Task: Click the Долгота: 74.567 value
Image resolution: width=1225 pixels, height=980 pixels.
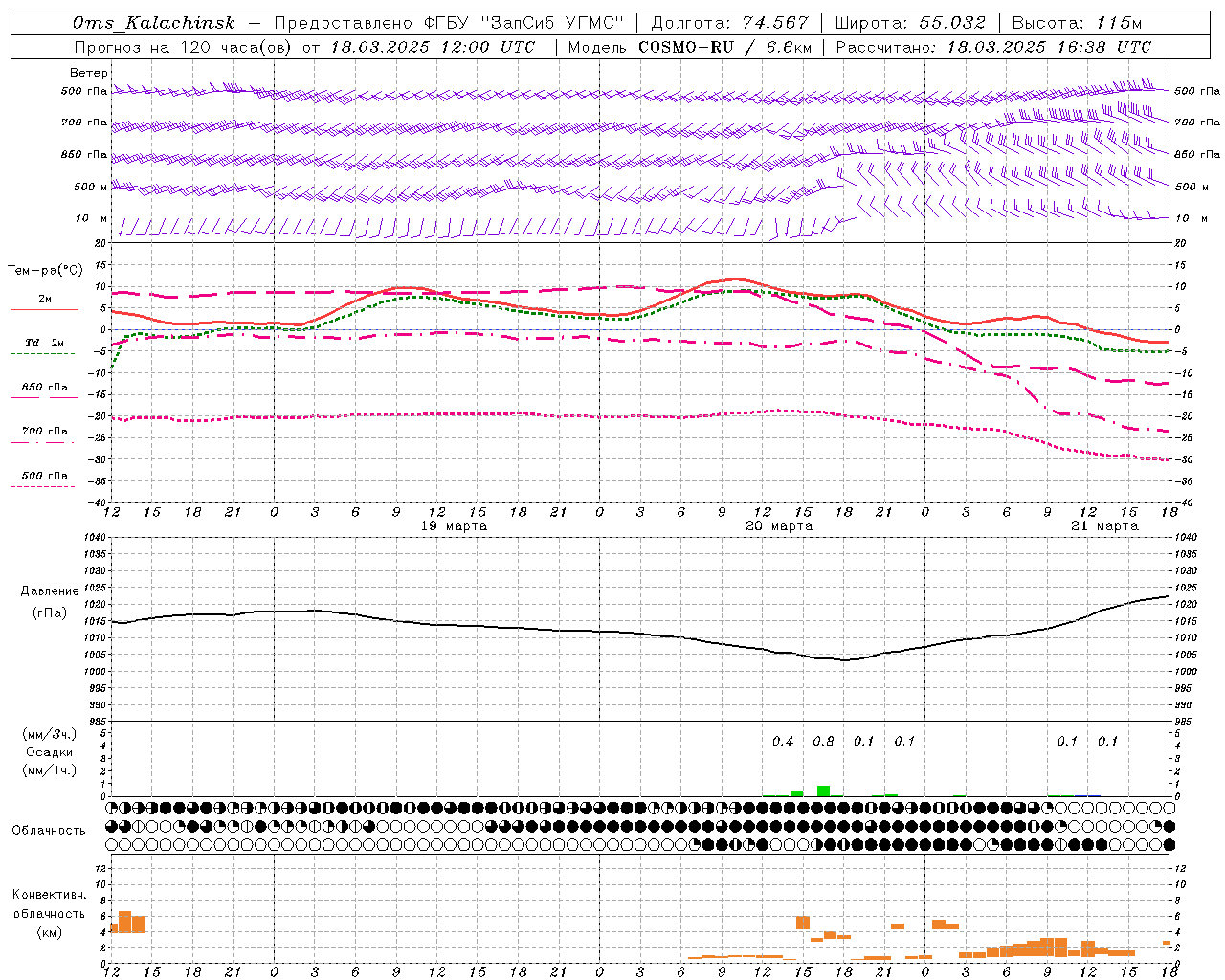Action: [x=729, y=23]
